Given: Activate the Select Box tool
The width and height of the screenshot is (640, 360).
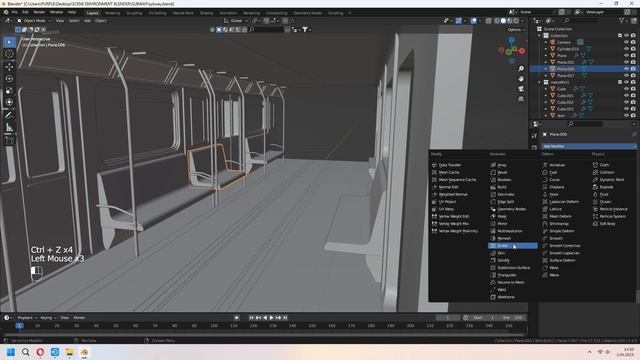Looking at the screenshot, I should (x=9, y=42).
